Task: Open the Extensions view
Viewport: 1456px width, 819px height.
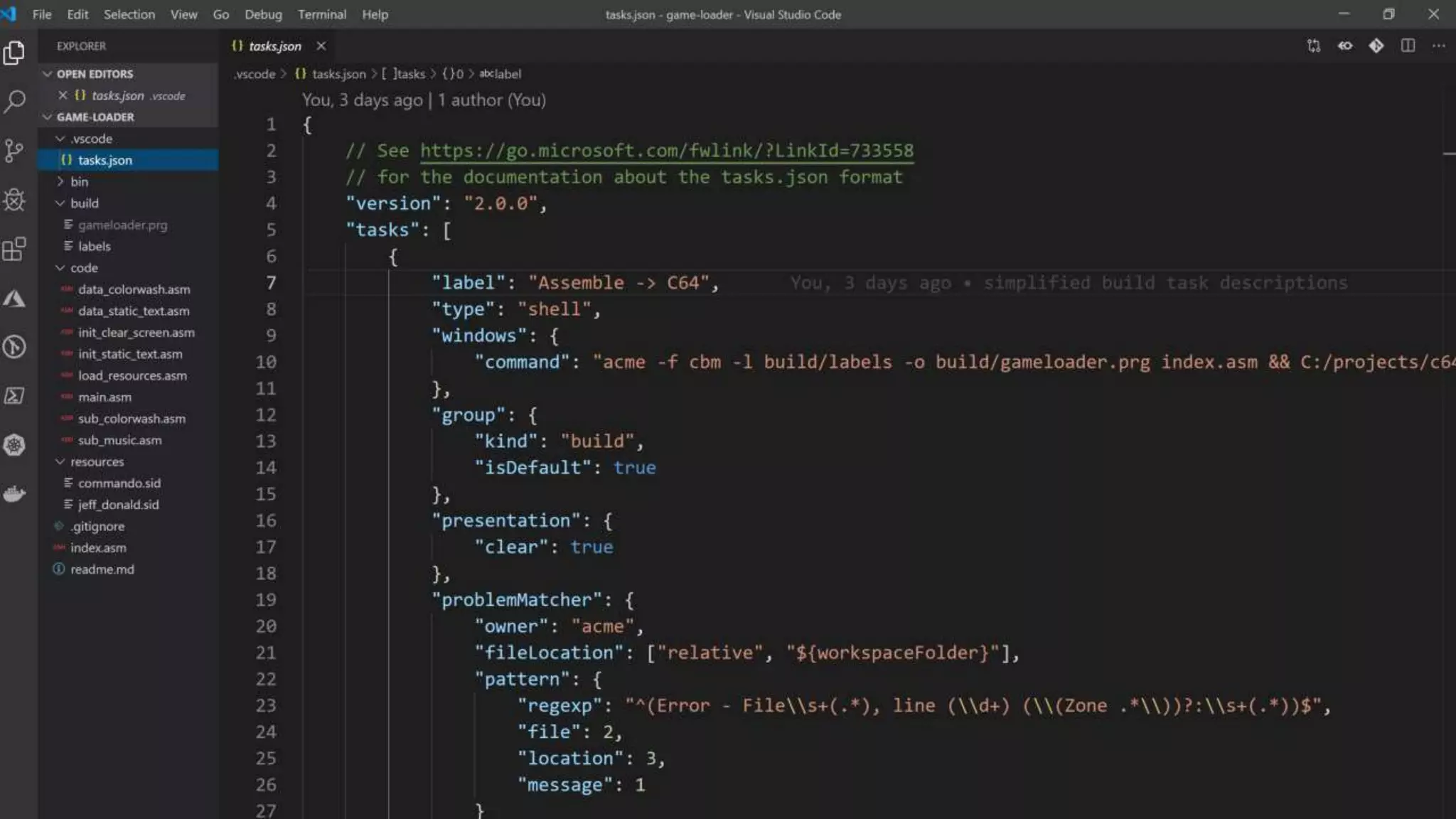Action: (14, 249)
